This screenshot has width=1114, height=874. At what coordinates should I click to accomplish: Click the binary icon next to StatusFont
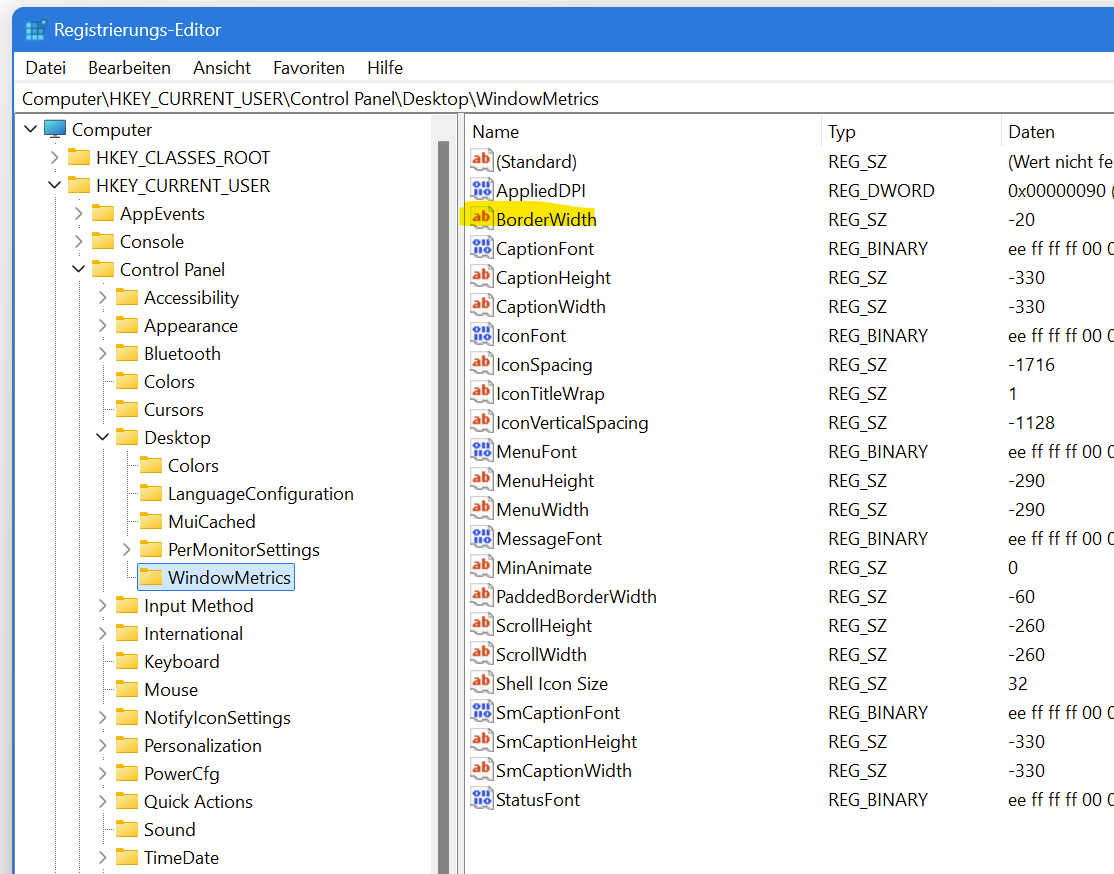482,799
